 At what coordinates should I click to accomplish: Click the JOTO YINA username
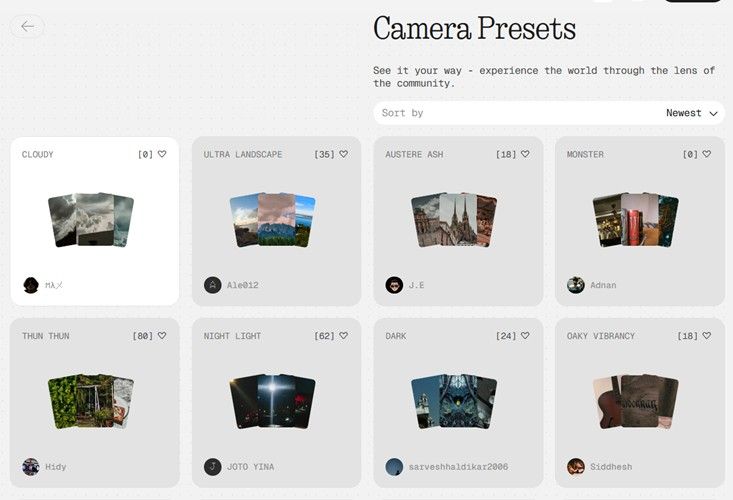click(251, 467)
